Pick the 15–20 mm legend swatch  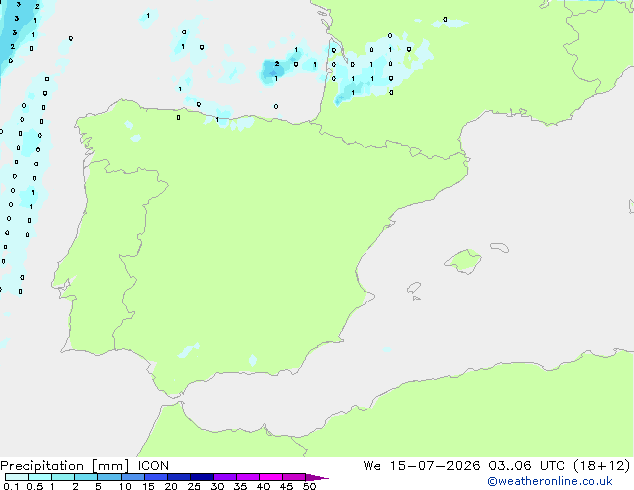point(156,477)
